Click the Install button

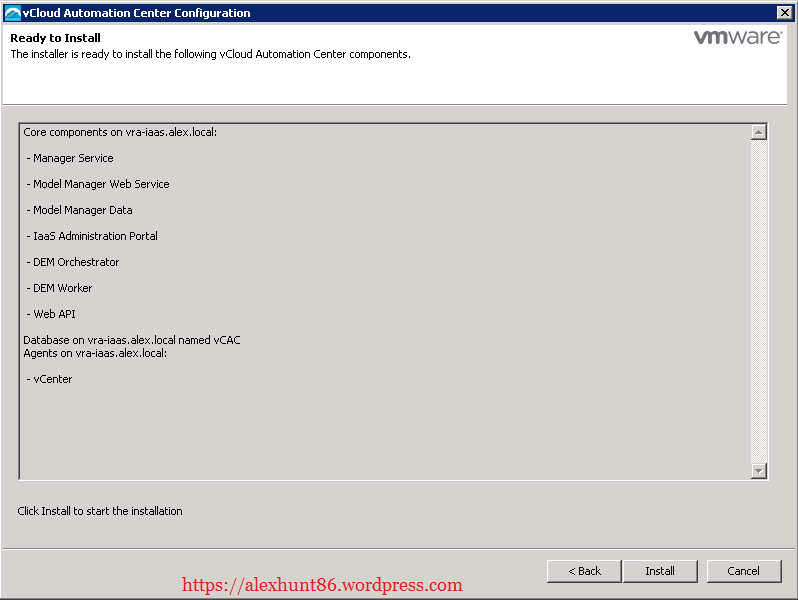click(x=660, y=571)
